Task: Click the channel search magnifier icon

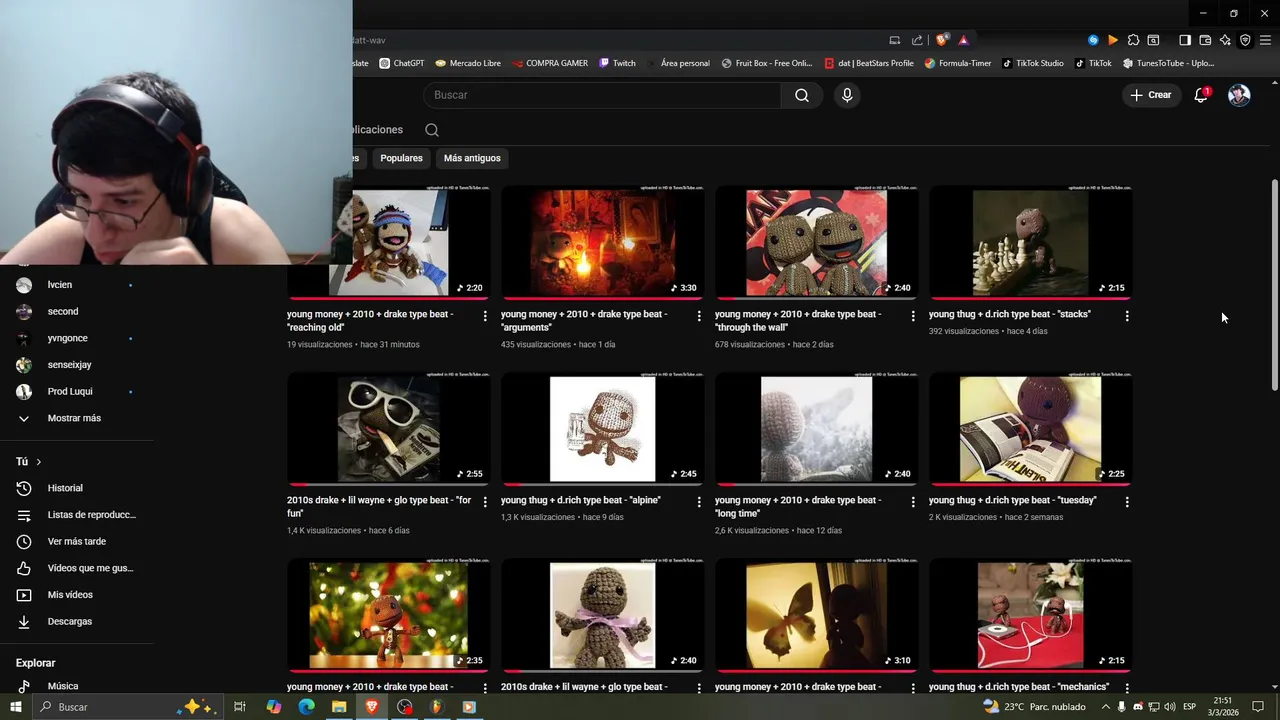Action: pyautogui.click(x=432, y=130)
